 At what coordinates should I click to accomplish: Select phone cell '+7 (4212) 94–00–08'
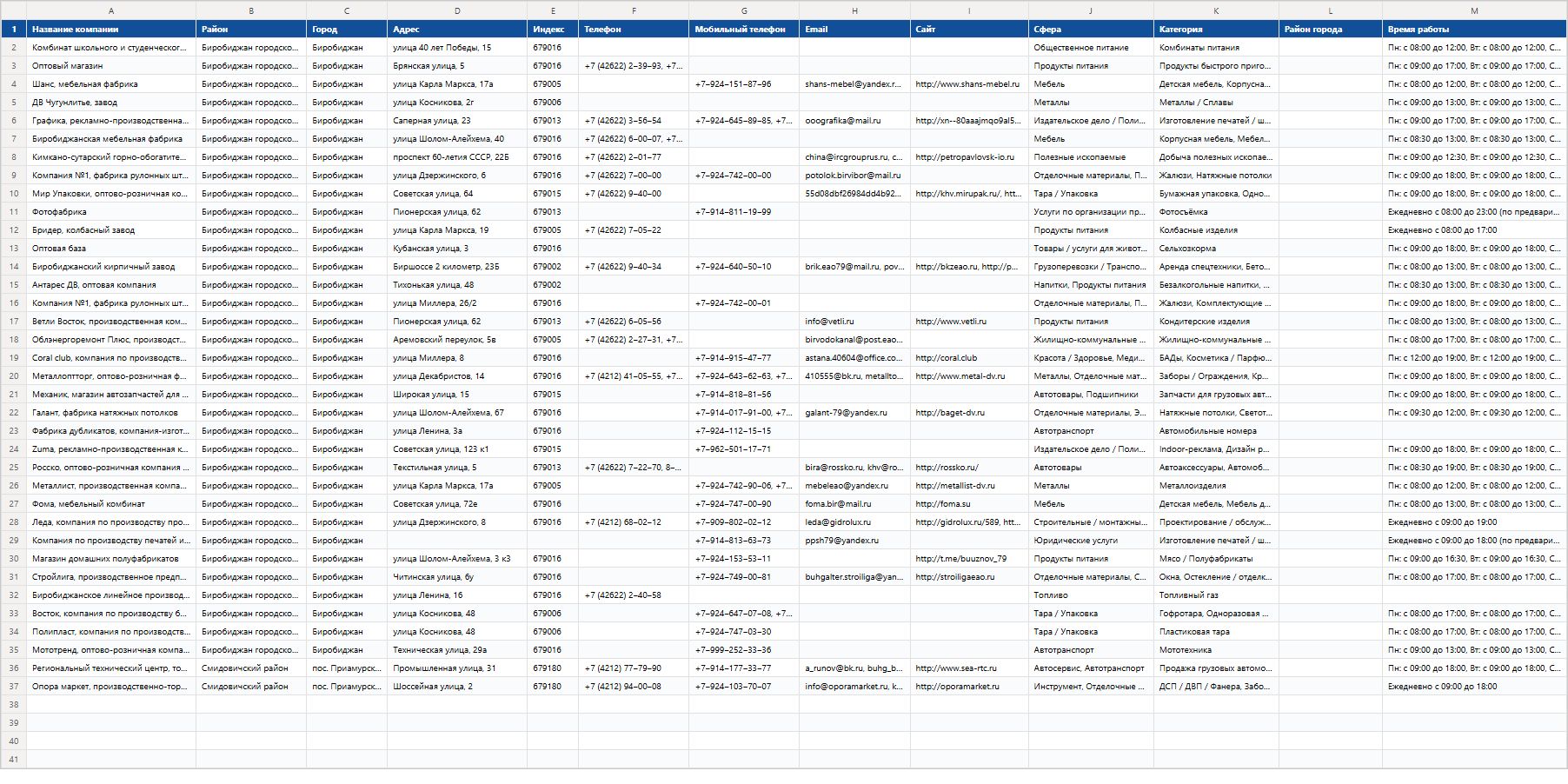coord(634,687)
